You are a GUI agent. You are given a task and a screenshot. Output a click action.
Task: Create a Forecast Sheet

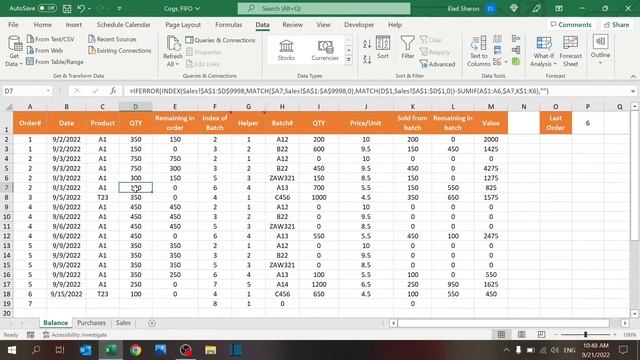pyautogui.click(x=570, y=51)
